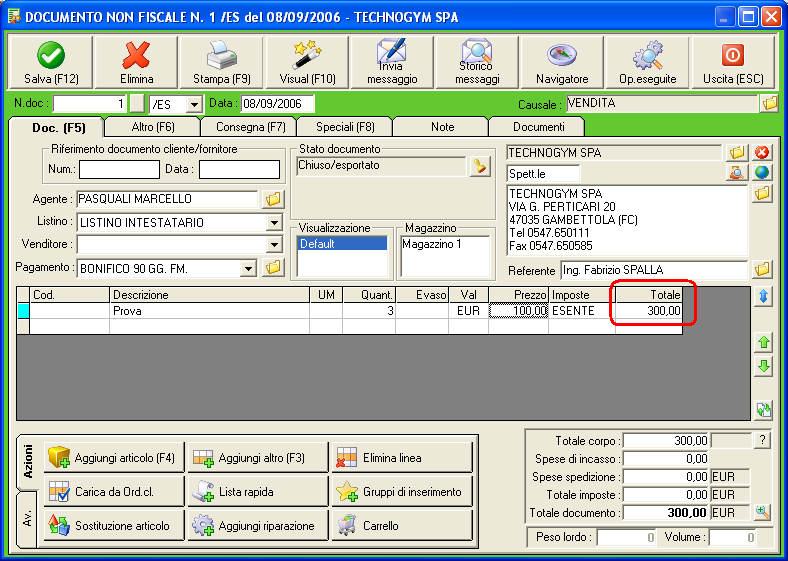The image size is (788, 561).
Task: Expand the Venditore dropdown
Action: [274, 245]
